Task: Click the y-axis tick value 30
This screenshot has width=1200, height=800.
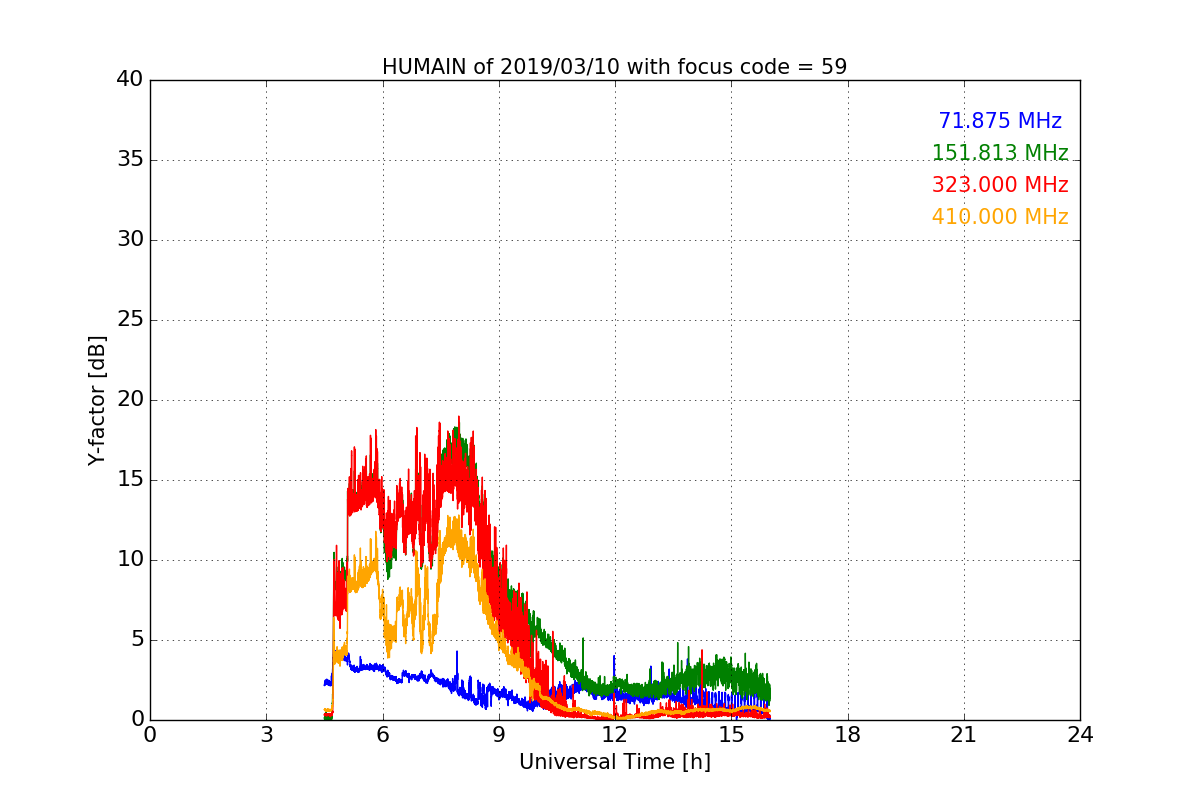Action: (130, 240)
